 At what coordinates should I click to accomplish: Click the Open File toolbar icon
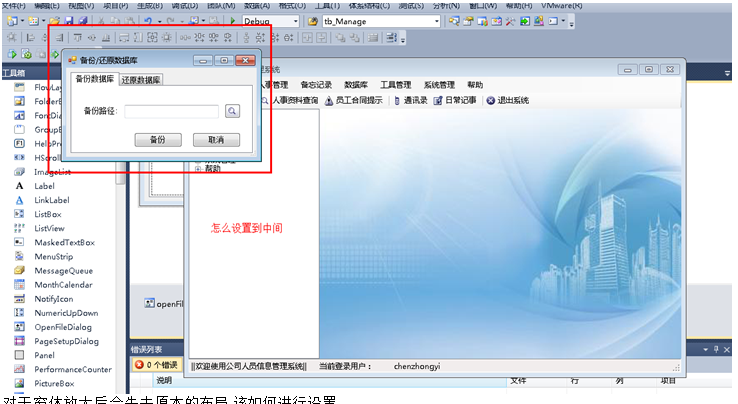point(55,21)
